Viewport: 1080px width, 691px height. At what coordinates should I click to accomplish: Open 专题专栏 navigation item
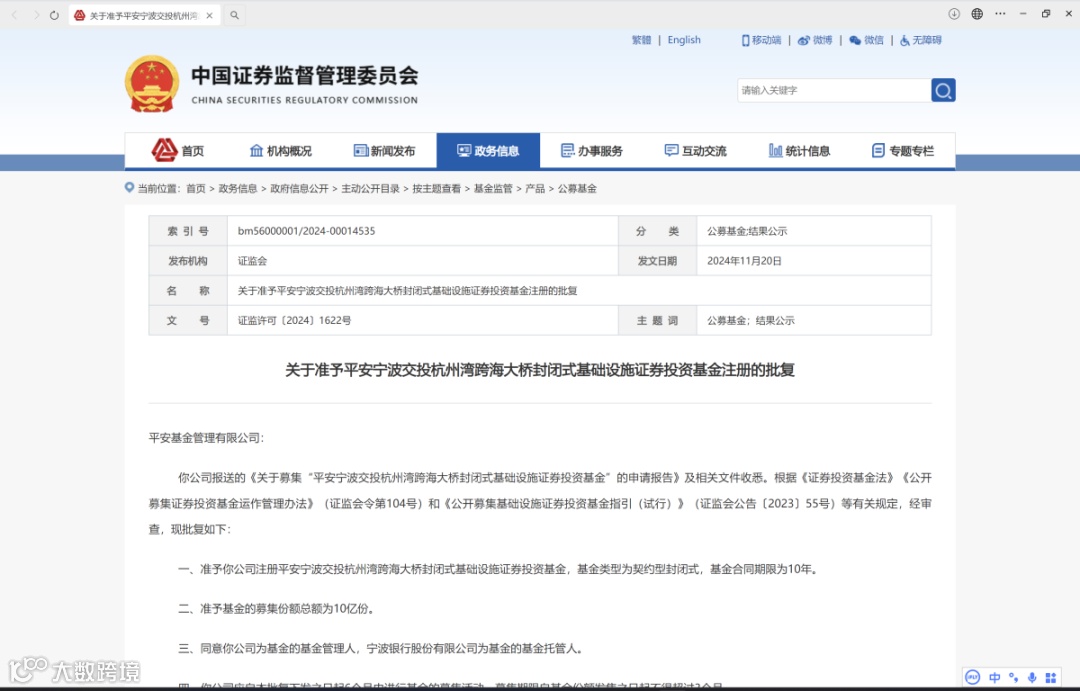pos(903,151)
